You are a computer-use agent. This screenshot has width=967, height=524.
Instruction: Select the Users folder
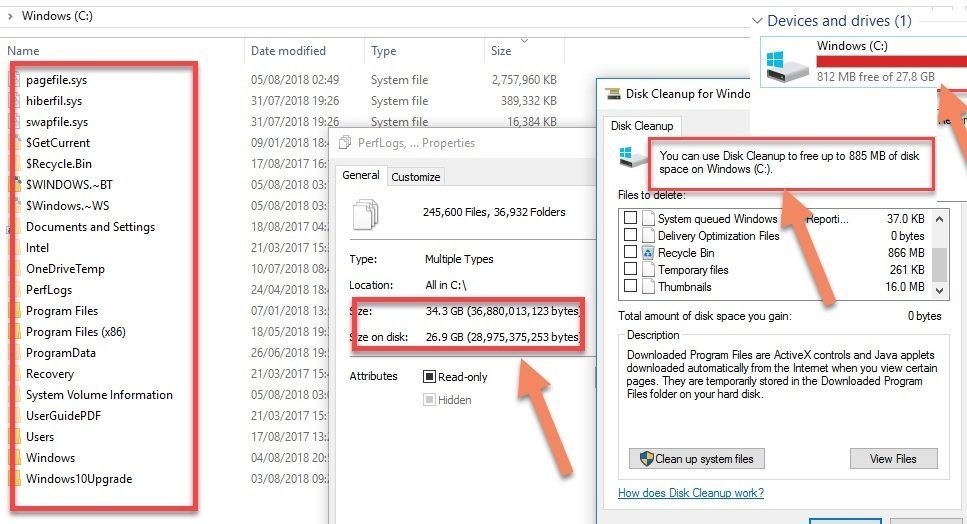pyautogui.click(x=39, y=436)
